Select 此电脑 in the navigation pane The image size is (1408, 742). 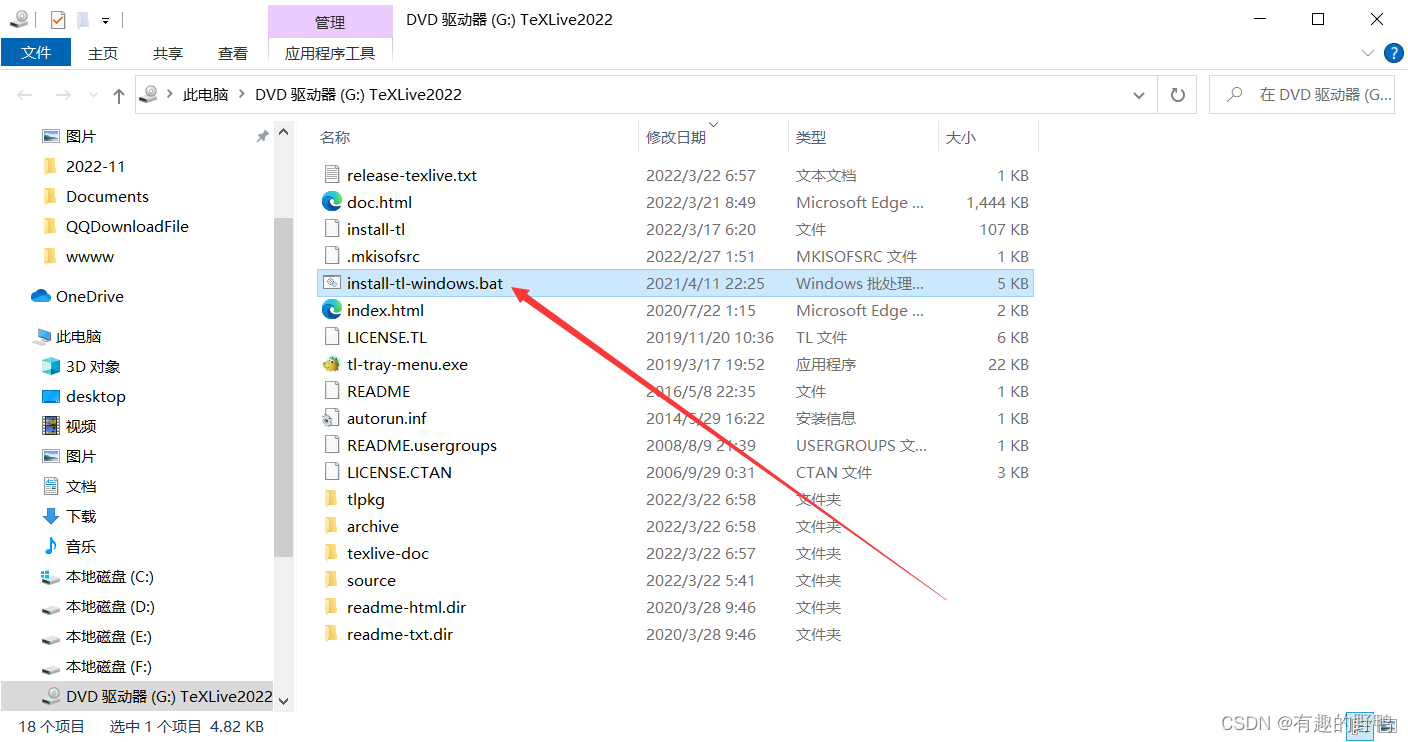78,336
